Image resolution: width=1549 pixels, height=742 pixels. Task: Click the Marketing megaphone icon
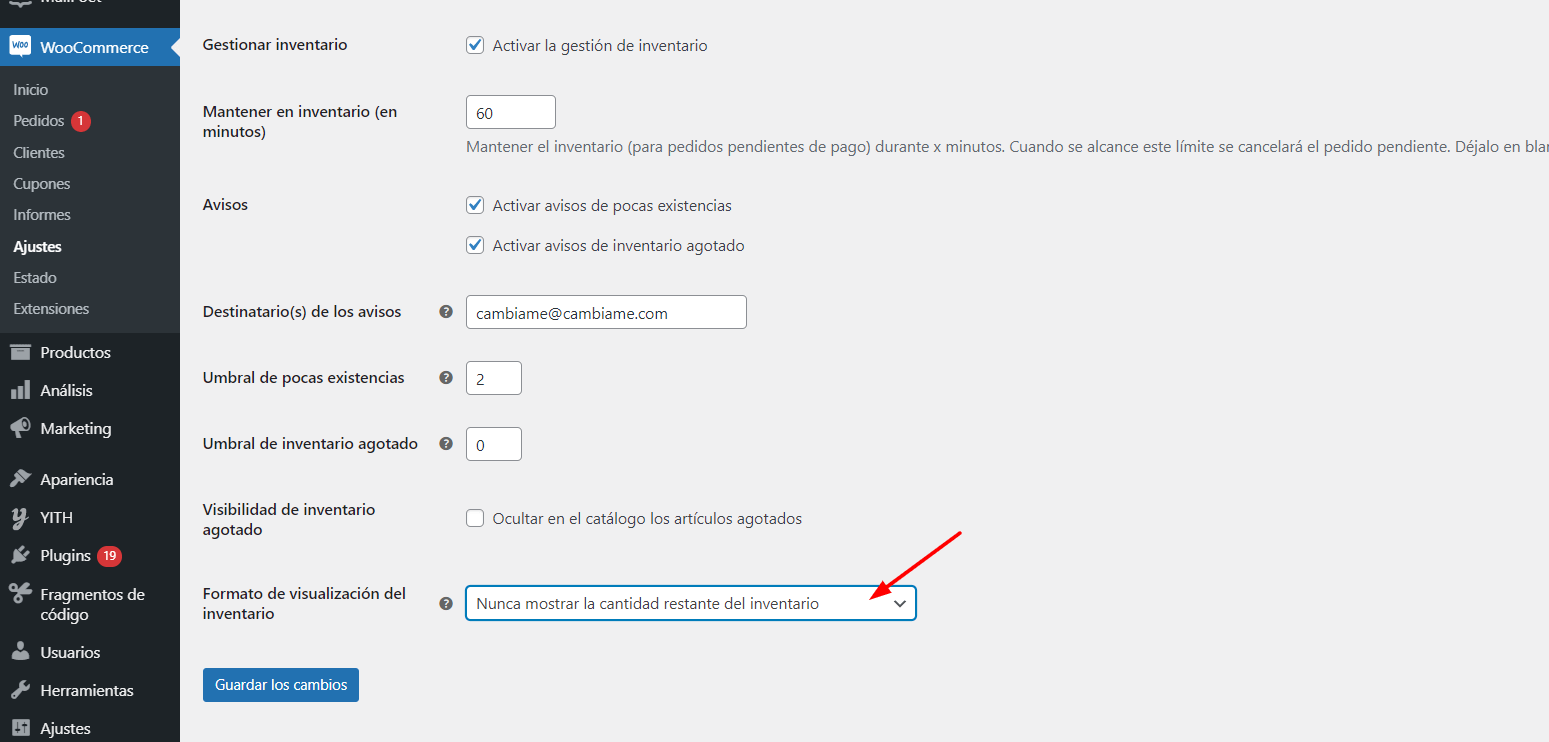[20, 428]
